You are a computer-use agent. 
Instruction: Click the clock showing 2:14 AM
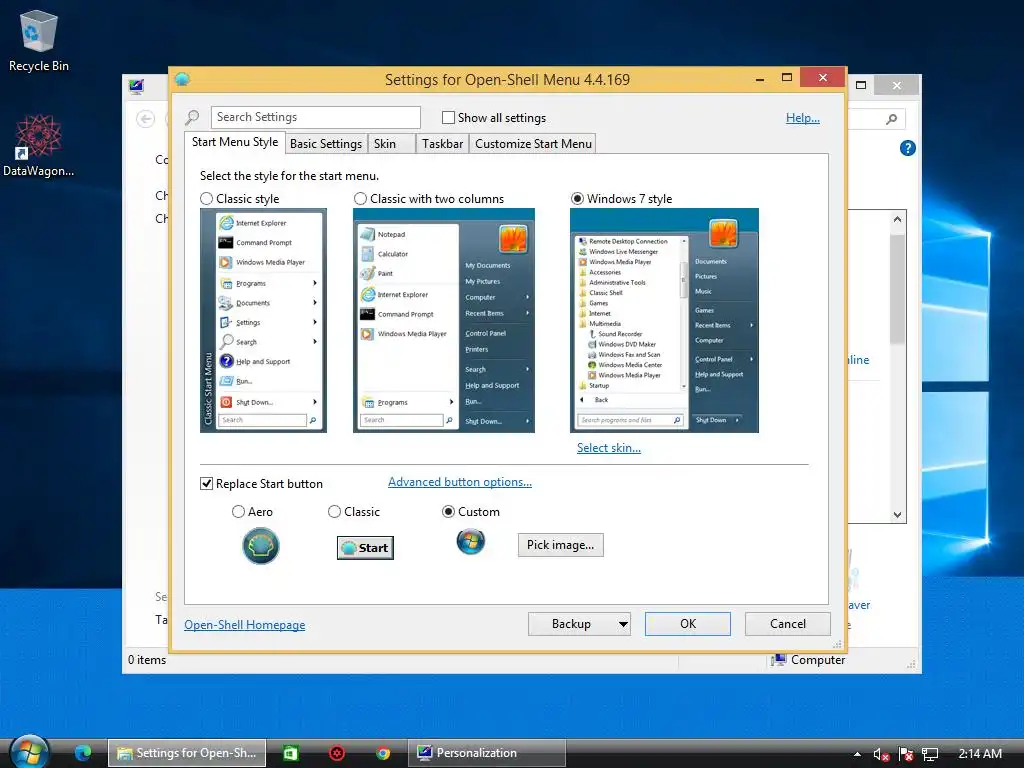980,754
